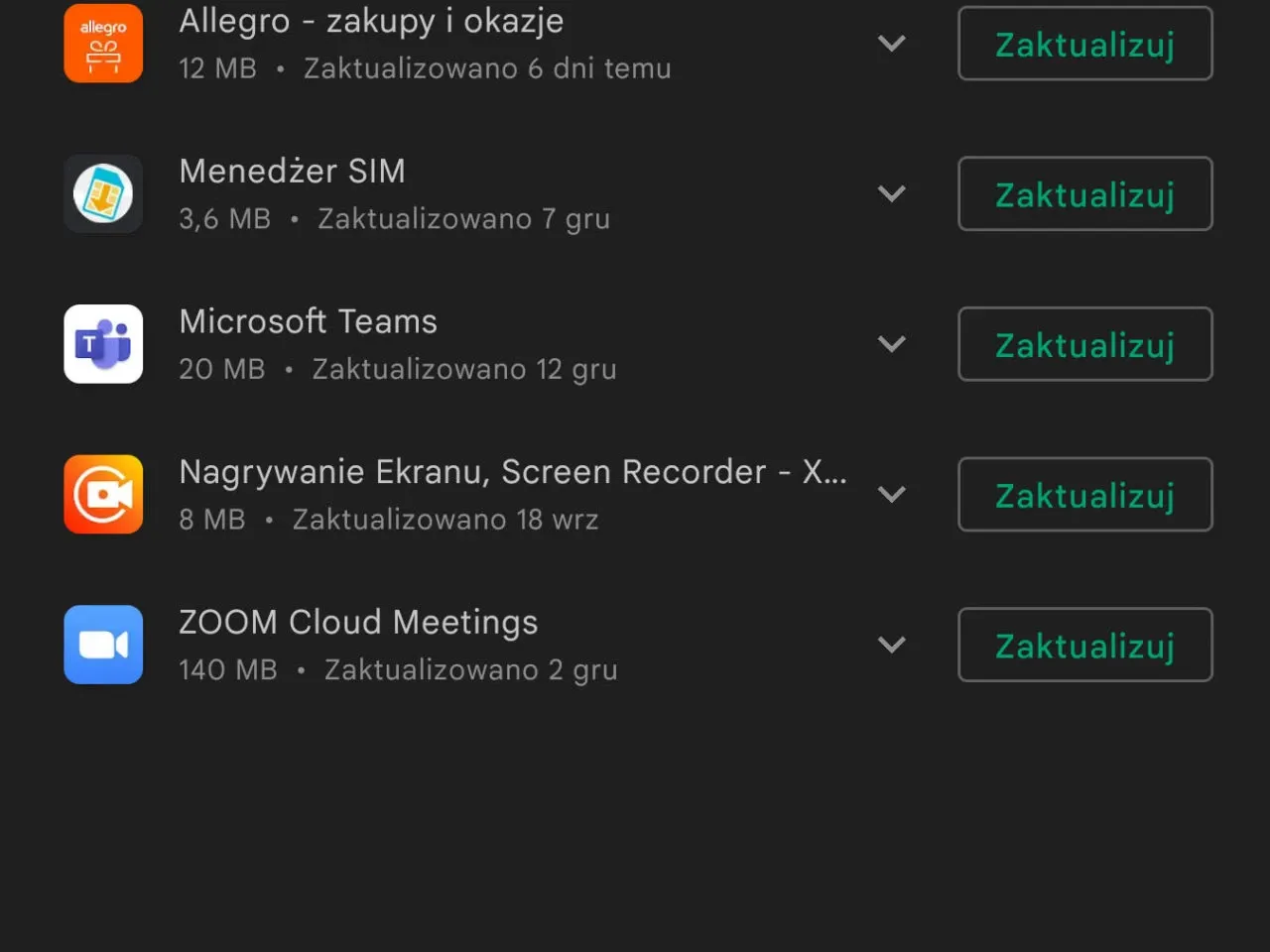
Task: Open the Allegro app icon
Action: pyautogui.click(x=103, y=44)
